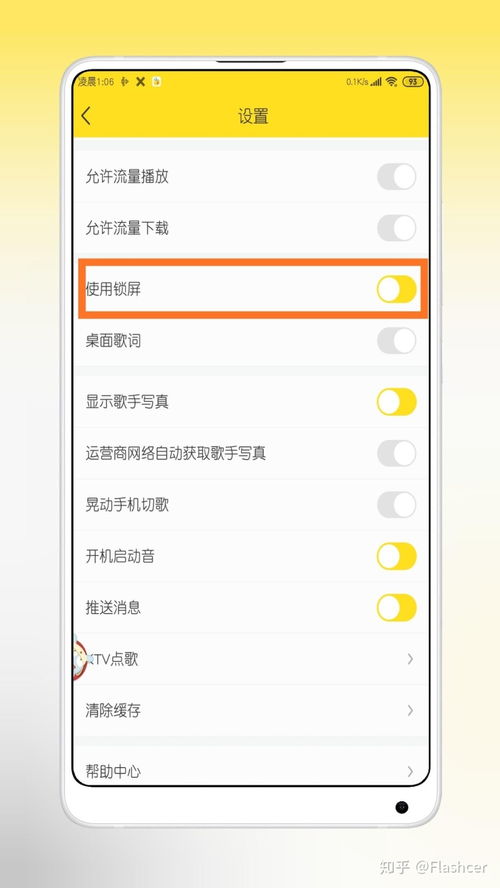Screen dimensions: 500x888
Task: Tap the yellow app notification icon in the status bar
Action: [x=156, y=82]
